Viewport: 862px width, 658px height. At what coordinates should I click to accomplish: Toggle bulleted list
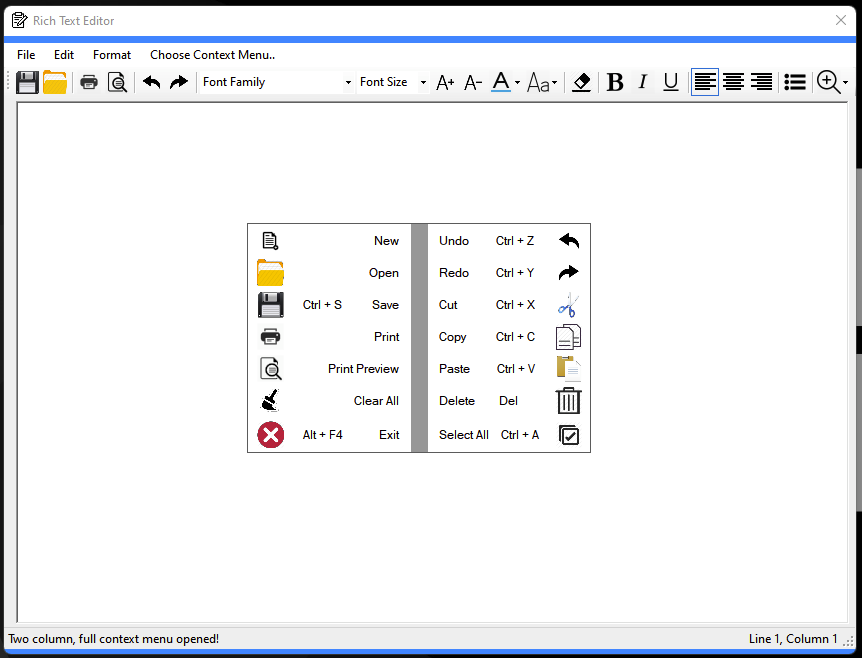pyautogui.click(x=795, y=82)
